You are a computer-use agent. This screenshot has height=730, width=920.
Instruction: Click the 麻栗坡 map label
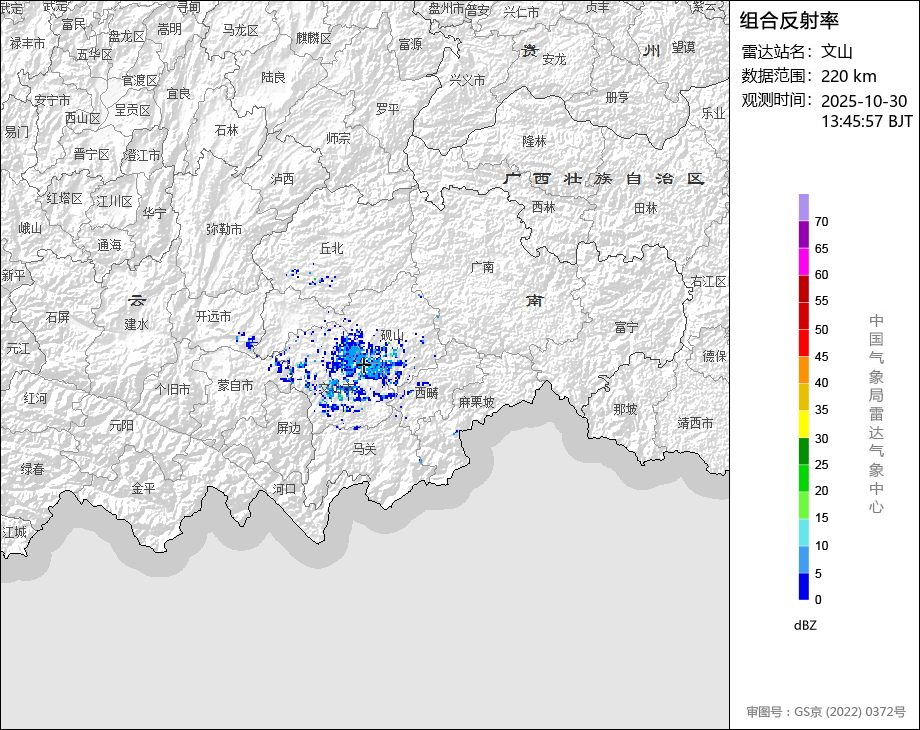pos(476,402)
